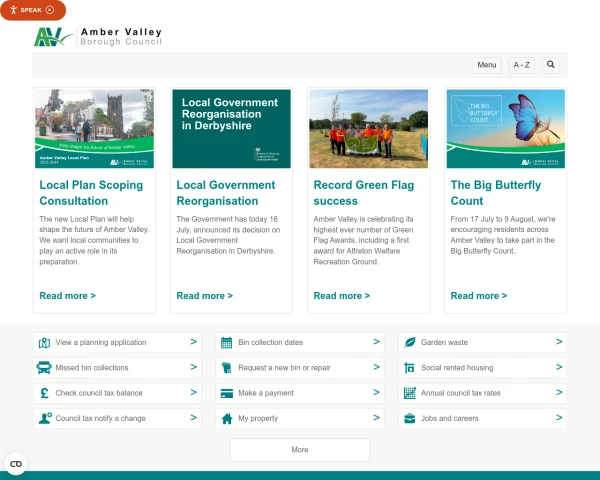Open Make a payment
Viewport: 600px width, 480px height.
(x=266, y=393)
